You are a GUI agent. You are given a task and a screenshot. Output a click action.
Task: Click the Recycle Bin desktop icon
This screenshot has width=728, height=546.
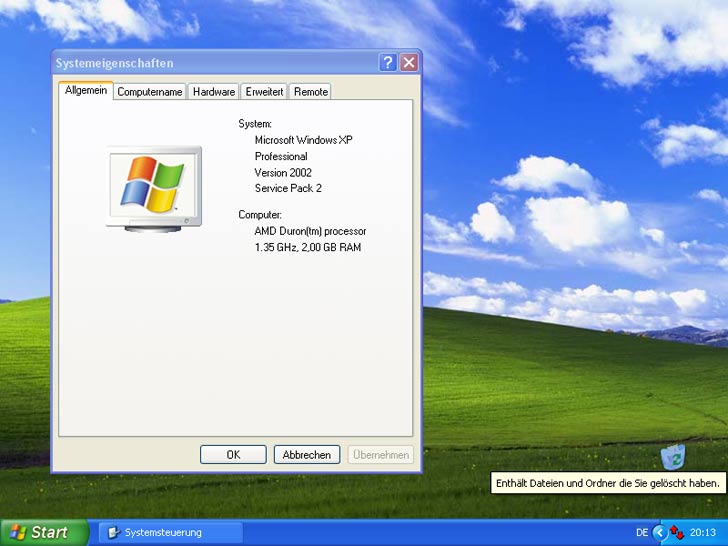673,457
